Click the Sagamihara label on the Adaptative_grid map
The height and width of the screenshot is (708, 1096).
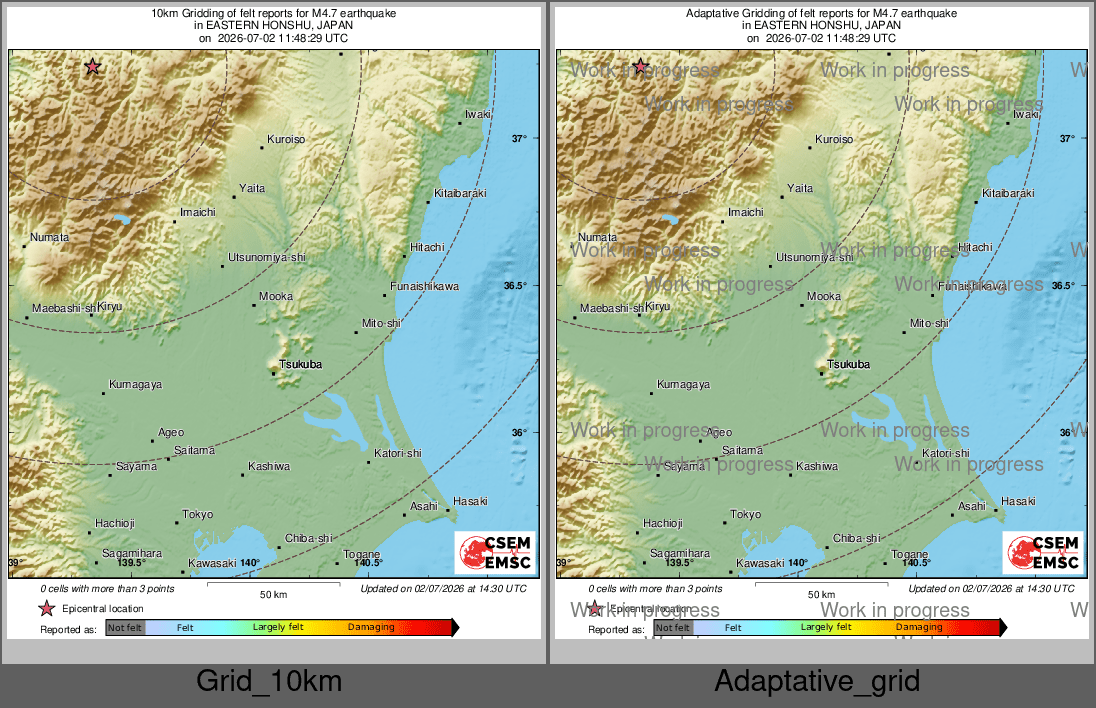point(680,554)
